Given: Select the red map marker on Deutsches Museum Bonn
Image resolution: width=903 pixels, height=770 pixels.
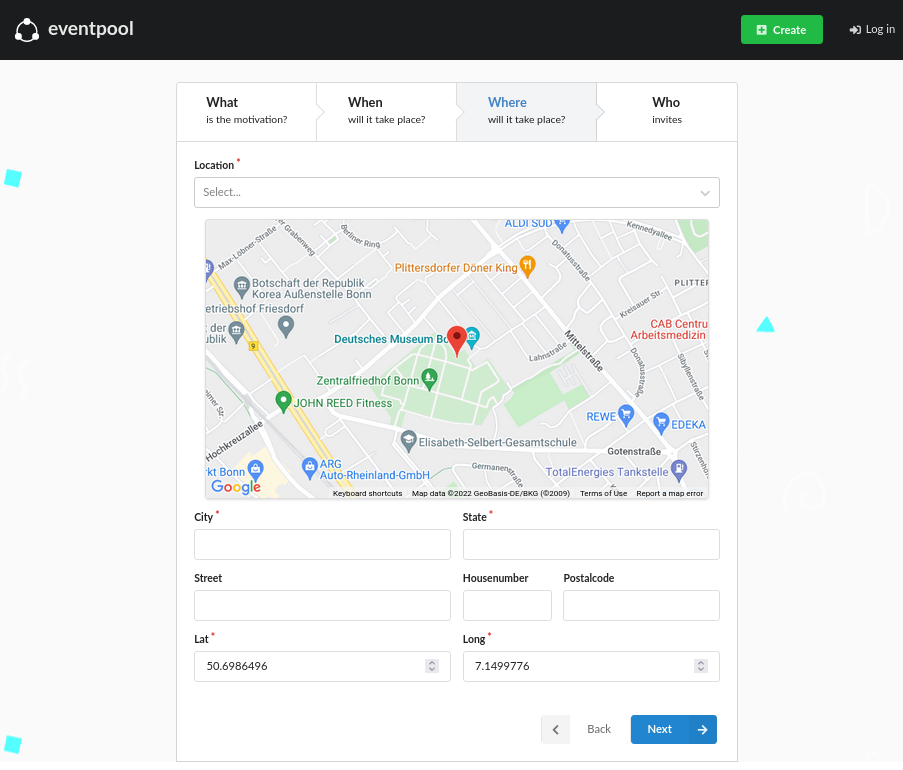Looking at the screenshot, I should [456, 337].
